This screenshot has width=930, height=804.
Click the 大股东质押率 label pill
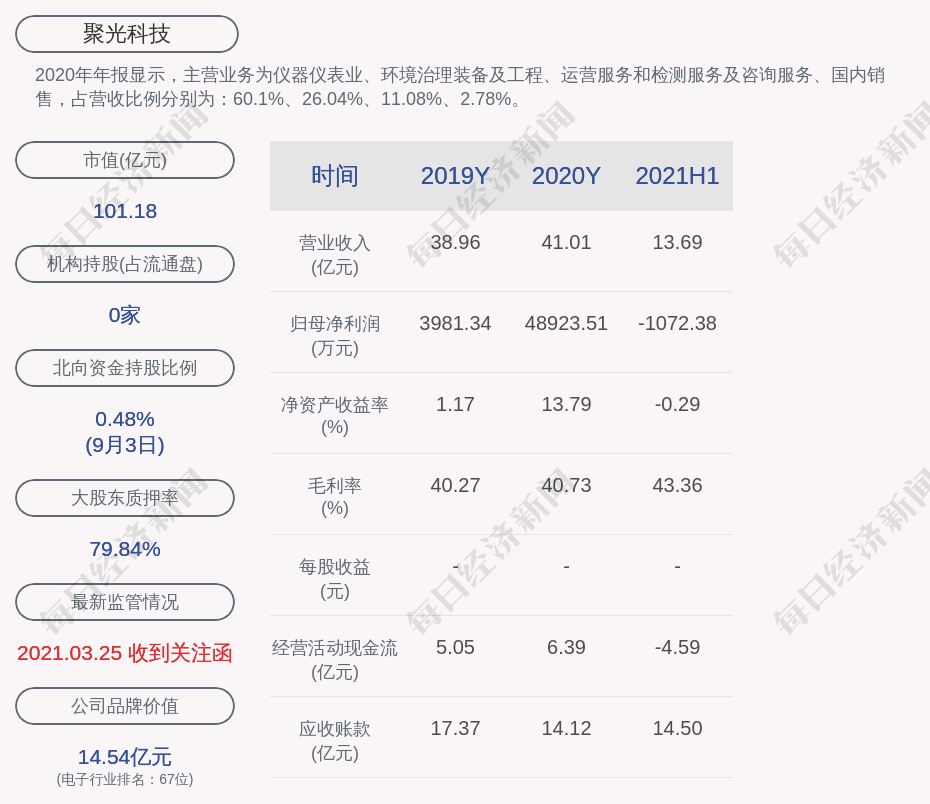coord(125,497)
